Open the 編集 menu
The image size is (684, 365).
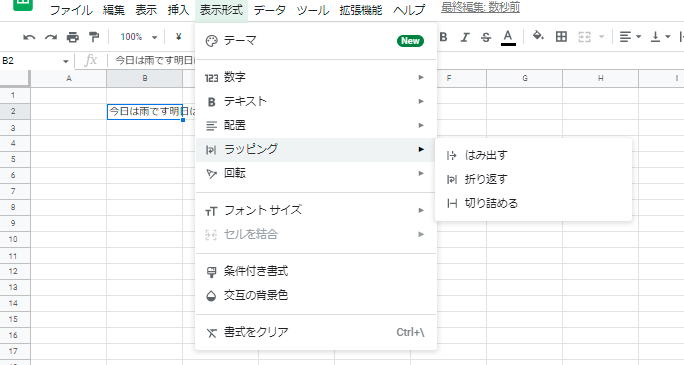pos(113,10)
